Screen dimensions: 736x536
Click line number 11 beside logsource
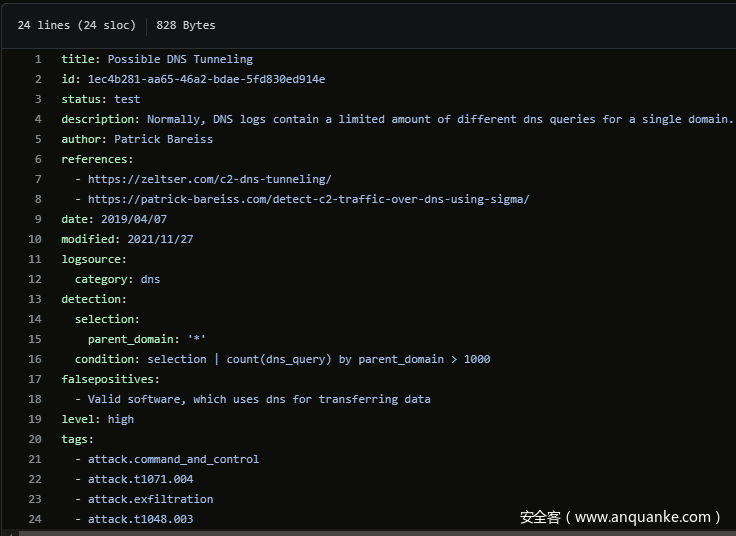35,259
